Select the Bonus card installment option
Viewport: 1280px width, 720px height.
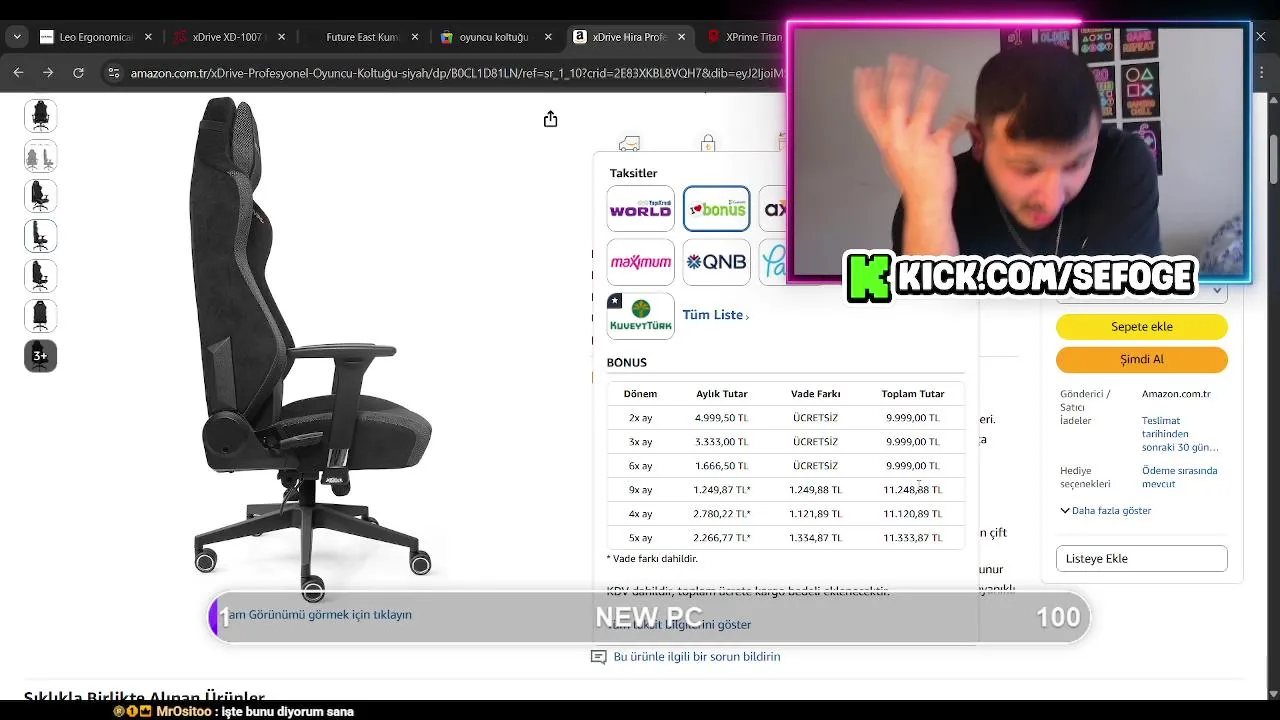tap(716, 209)
